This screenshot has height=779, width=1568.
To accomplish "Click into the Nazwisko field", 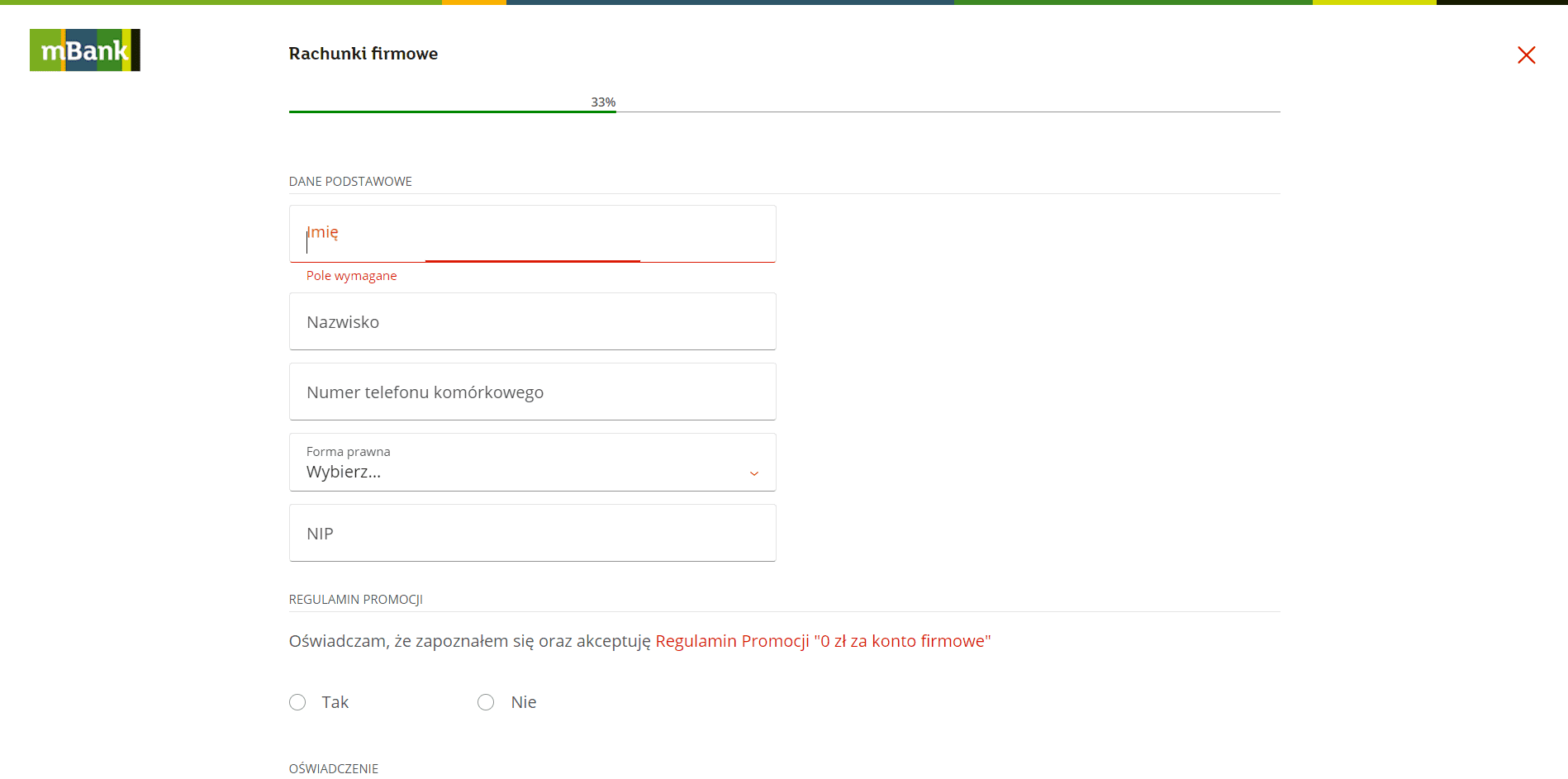I will pyautogui.click(x=532, y=321).
